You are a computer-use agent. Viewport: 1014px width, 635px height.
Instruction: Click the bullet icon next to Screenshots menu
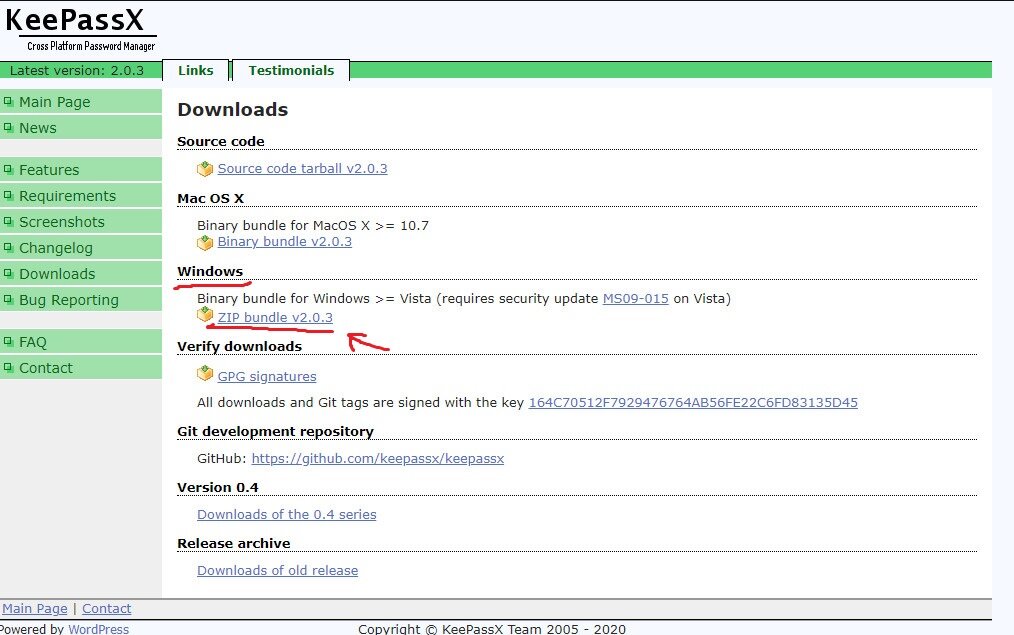tap(8, 221)
